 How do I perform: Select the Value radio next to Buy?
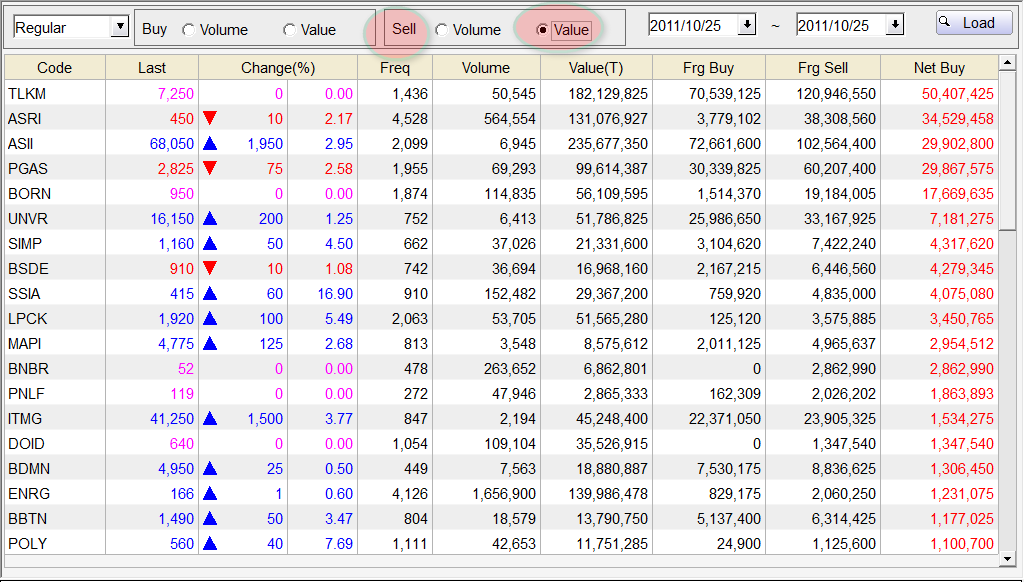pyautogui.click(x=289, y=30)
